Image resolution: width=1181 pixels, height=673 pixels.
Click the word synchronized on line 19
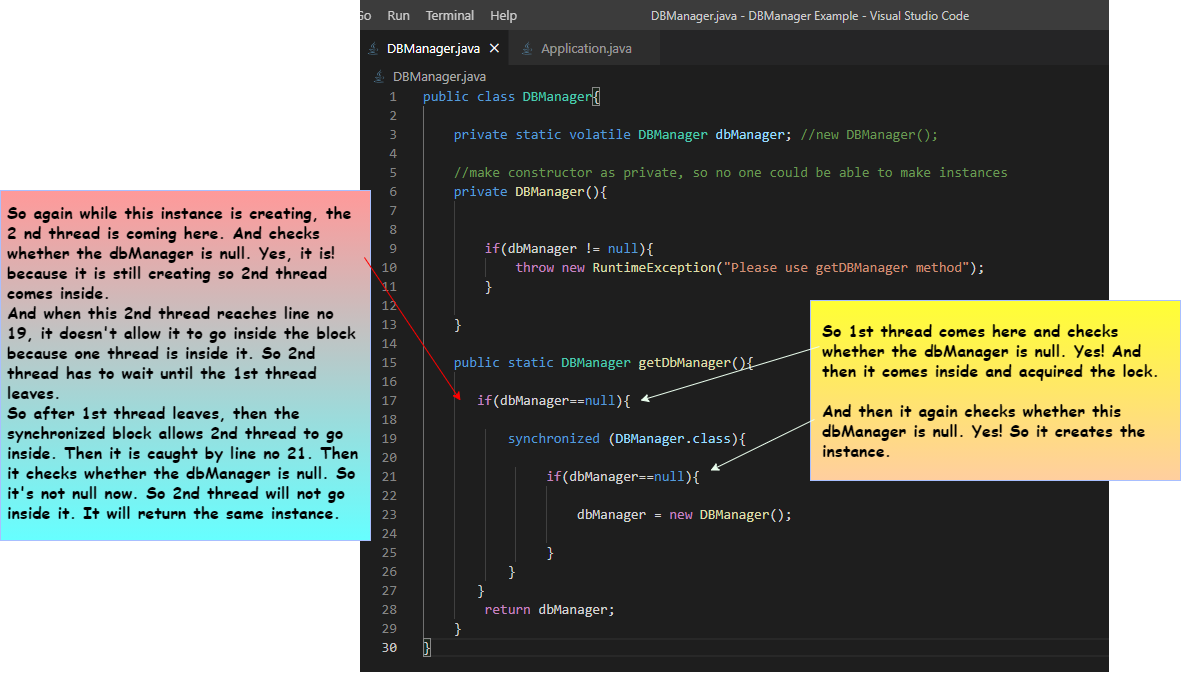pos(553,438)
